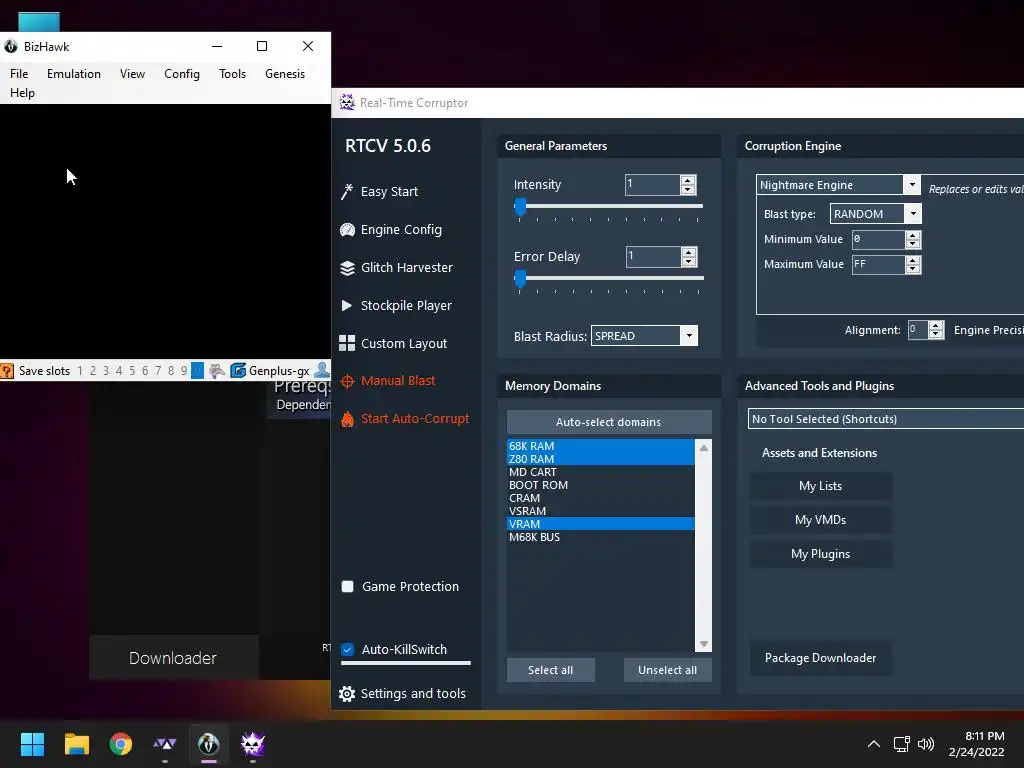1024x768 pixels.
Task: Select save slot 3 in BizHawk
Action: point(106,371)
